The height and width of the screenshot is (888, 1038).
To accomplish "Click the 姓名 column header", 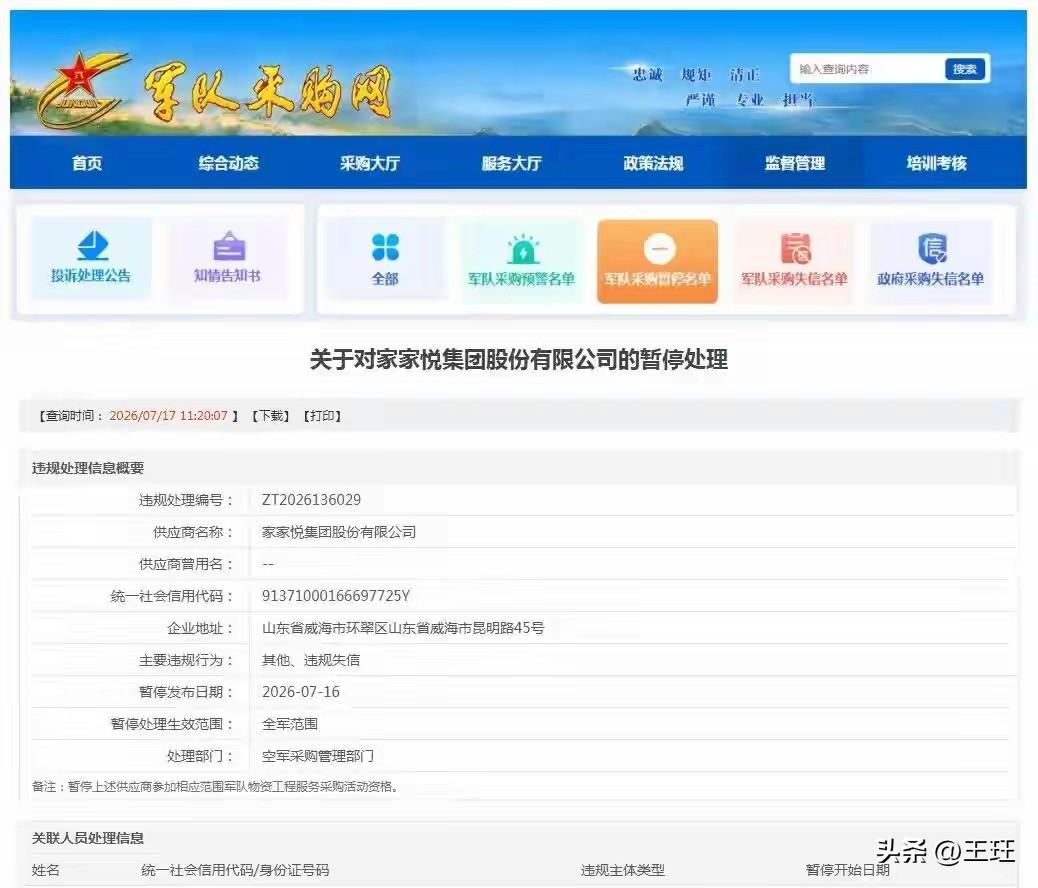I will coord(46,870).
